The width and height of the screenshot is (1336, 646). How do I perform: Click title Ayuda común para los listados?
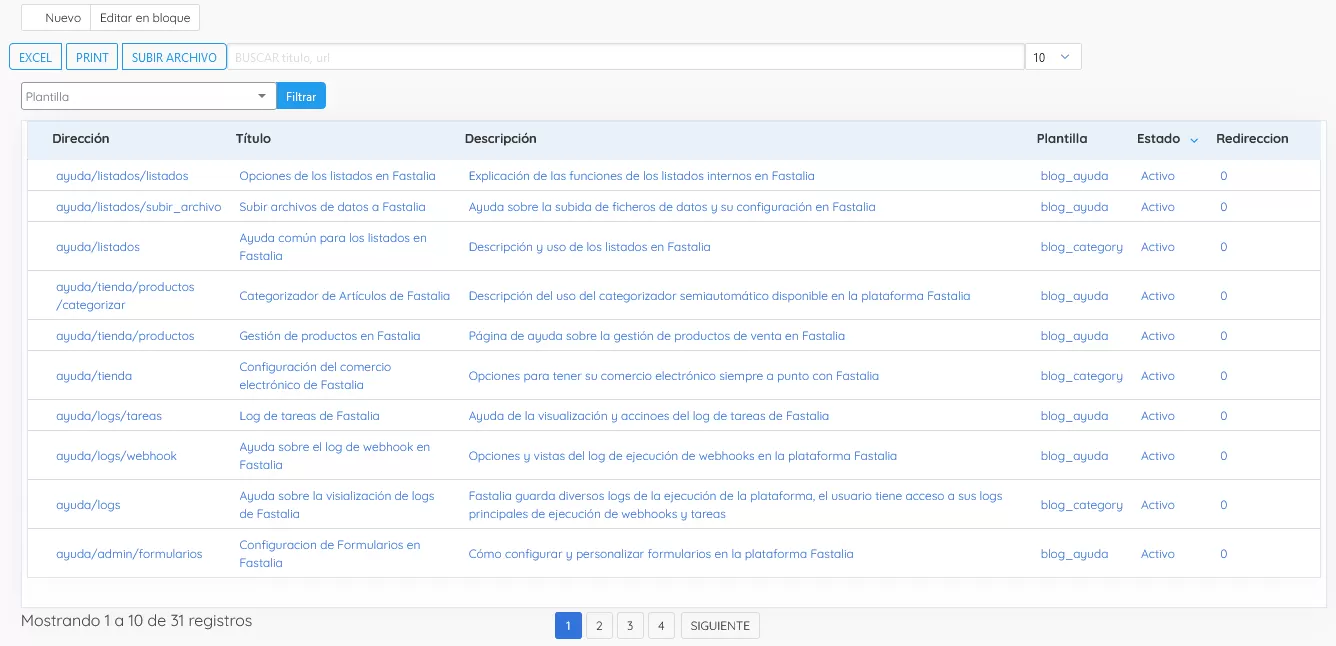click(333, 247)
